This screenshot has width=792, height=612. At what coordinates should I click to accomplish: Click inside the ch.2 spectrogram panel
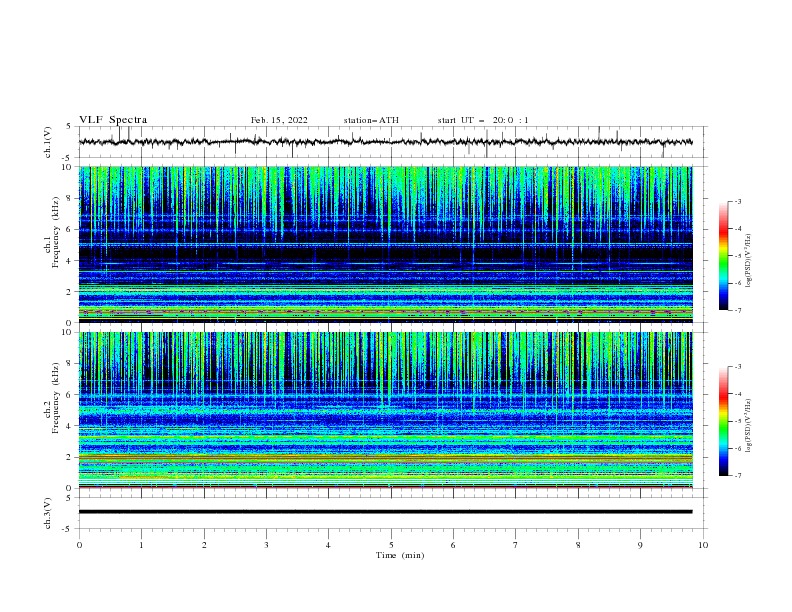click(385, 410)
